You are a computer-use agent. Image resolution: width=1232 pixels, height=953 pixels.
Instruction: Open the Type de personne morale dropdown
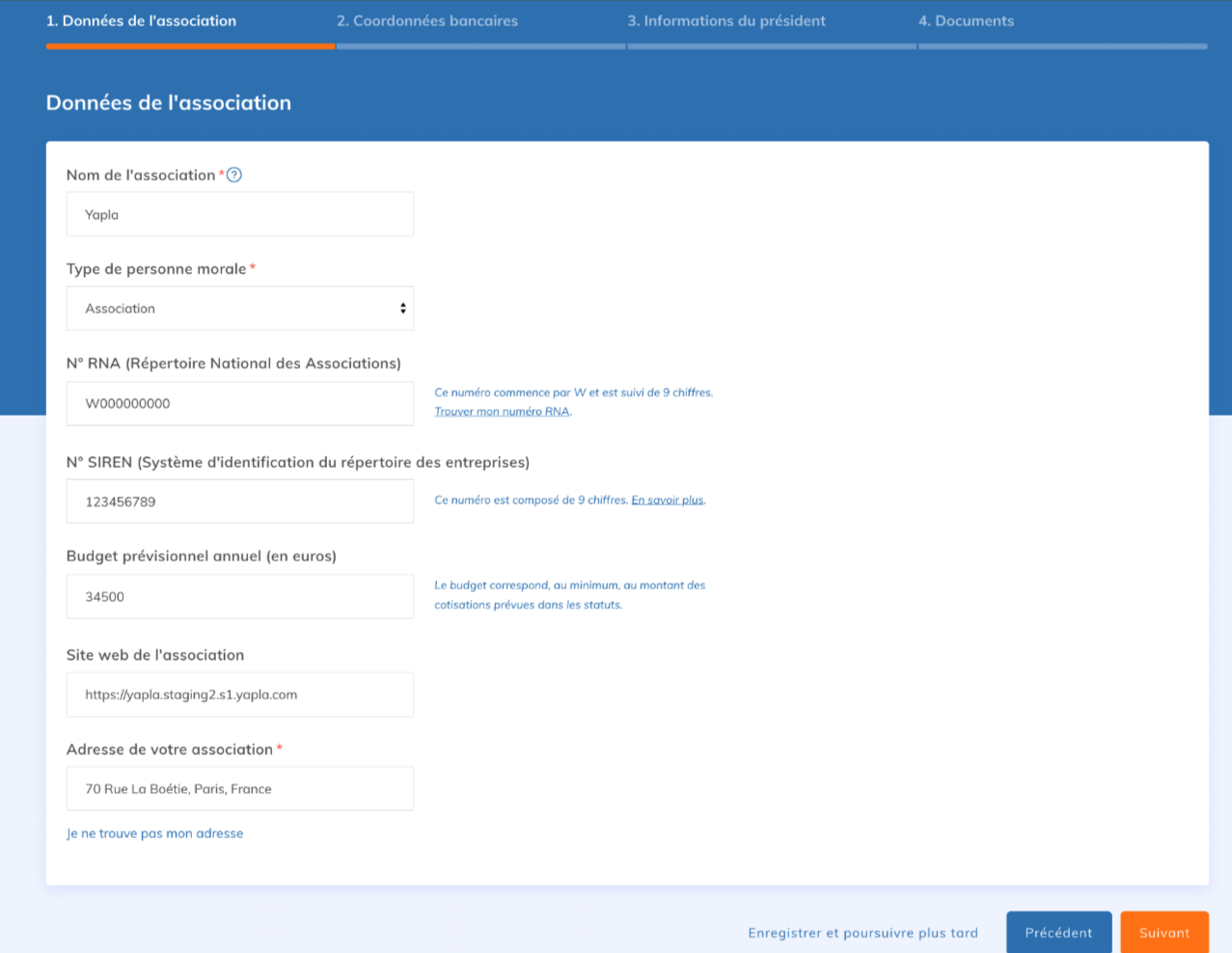(239, 309)
